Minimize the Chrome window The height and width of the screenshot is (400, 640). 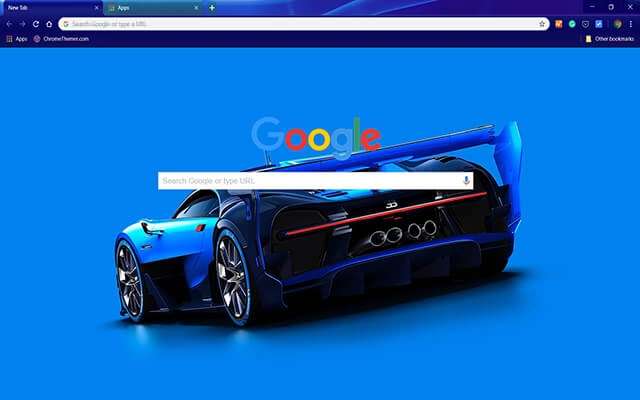(592, 7)
